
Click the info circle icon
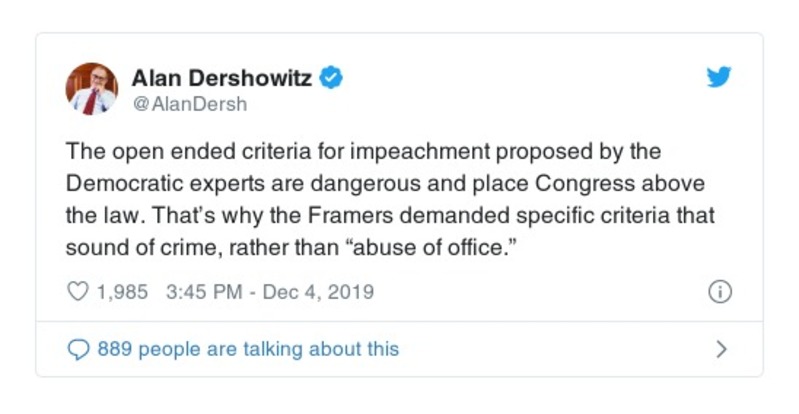[719, 292]
